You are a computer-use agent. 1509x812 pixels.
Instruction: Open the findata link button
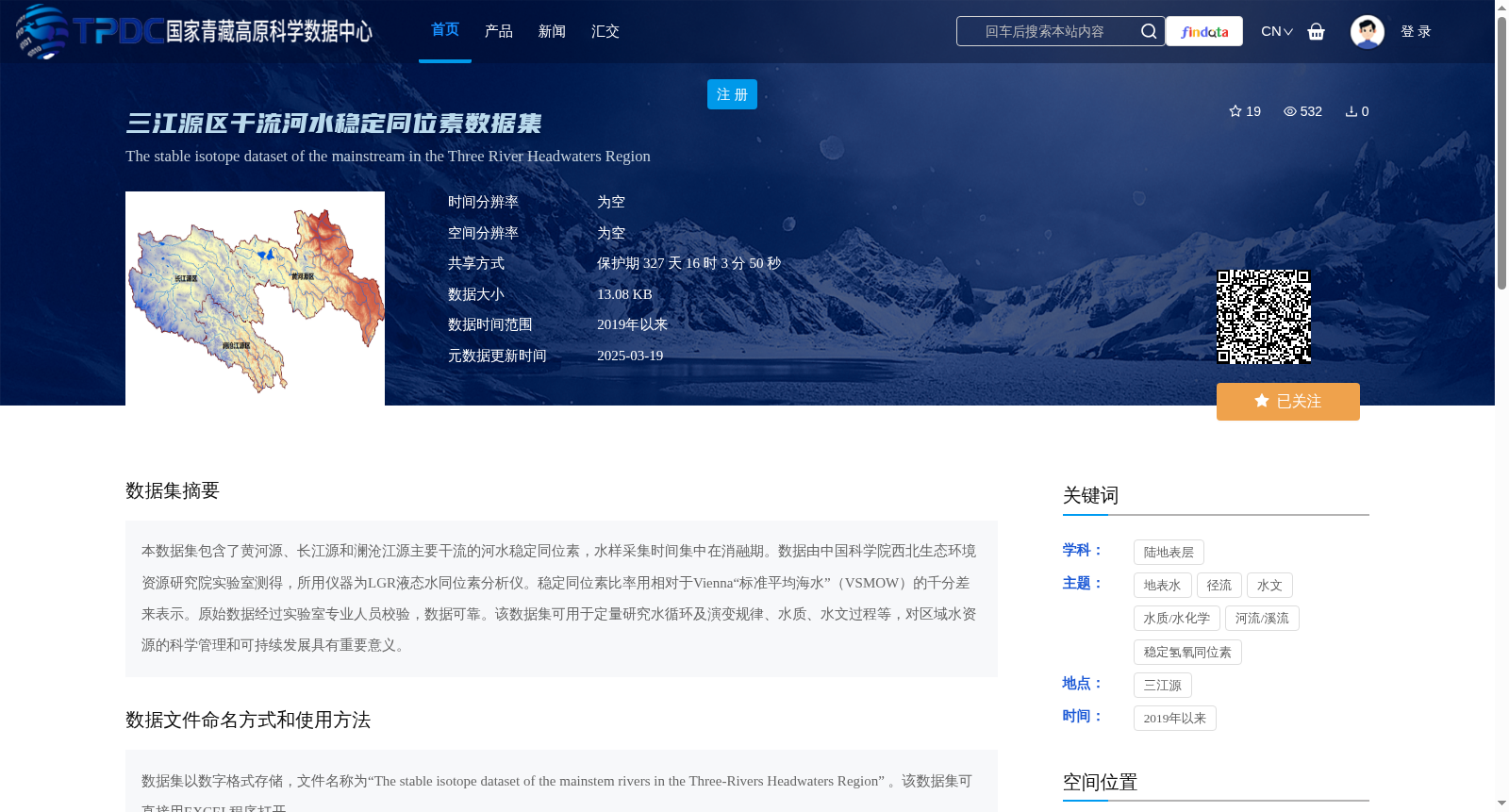click(x=1204, y=31)
